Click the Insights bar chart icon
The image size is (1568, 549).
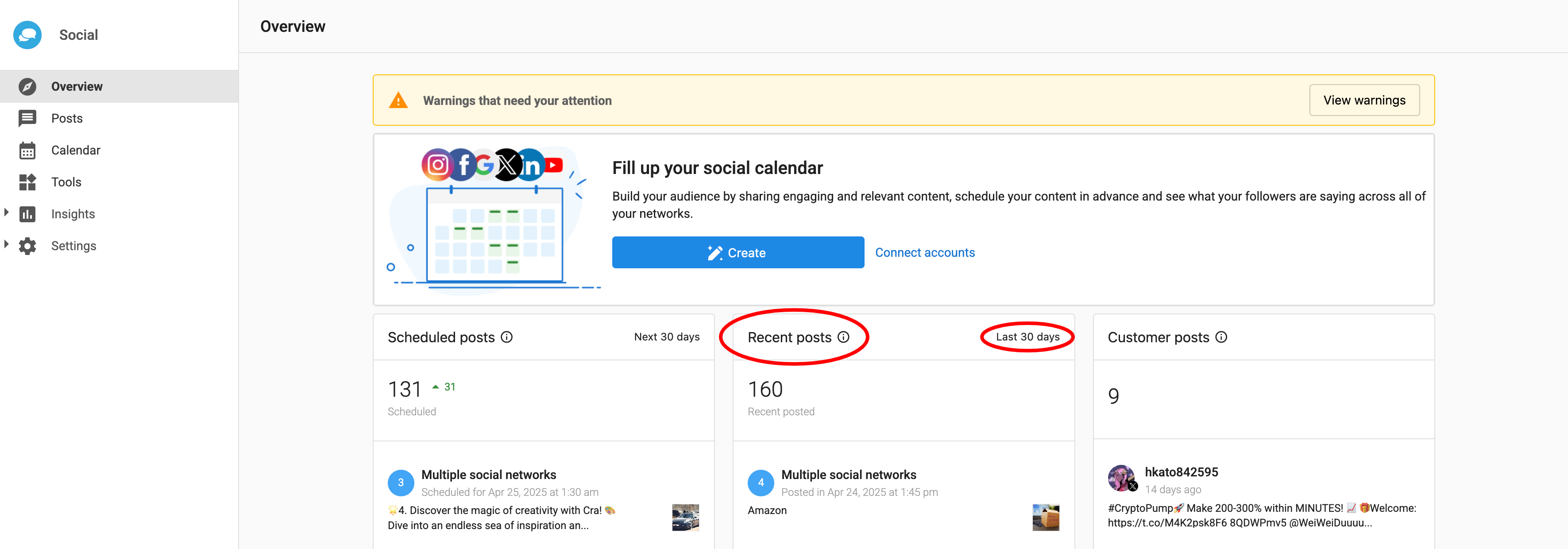tap(27, 214)
